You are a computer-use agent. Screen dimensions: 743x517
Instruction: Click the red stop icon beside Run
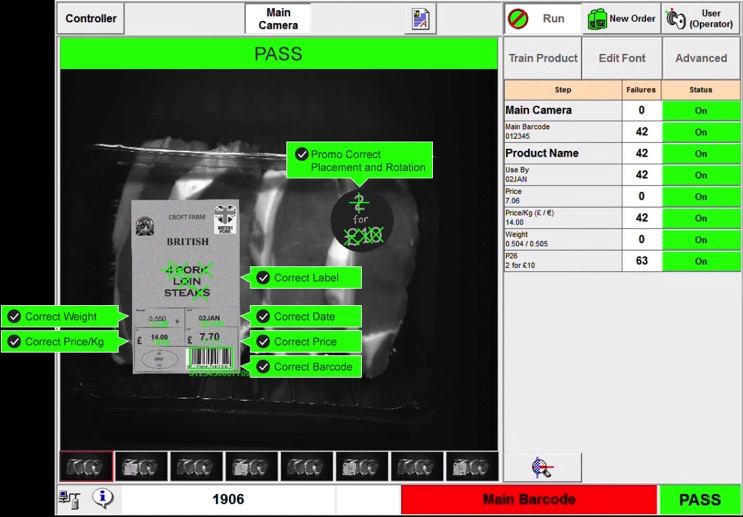tap(517, 19)
